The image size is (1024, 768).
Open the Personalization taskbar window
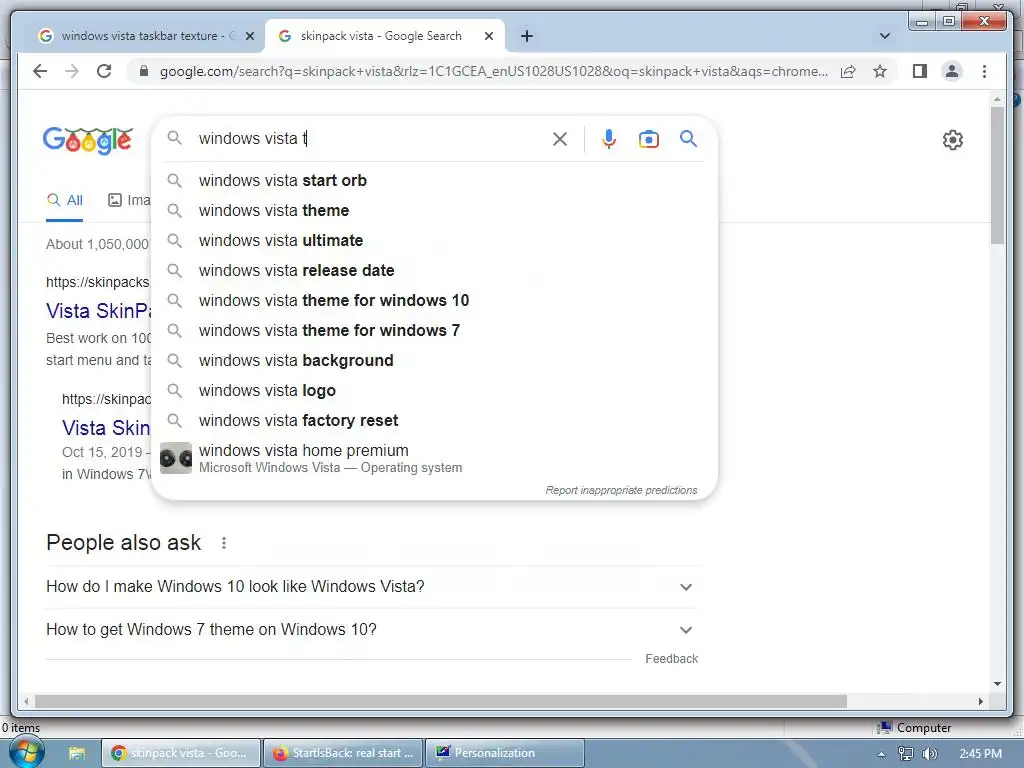(x=505, y=753)
